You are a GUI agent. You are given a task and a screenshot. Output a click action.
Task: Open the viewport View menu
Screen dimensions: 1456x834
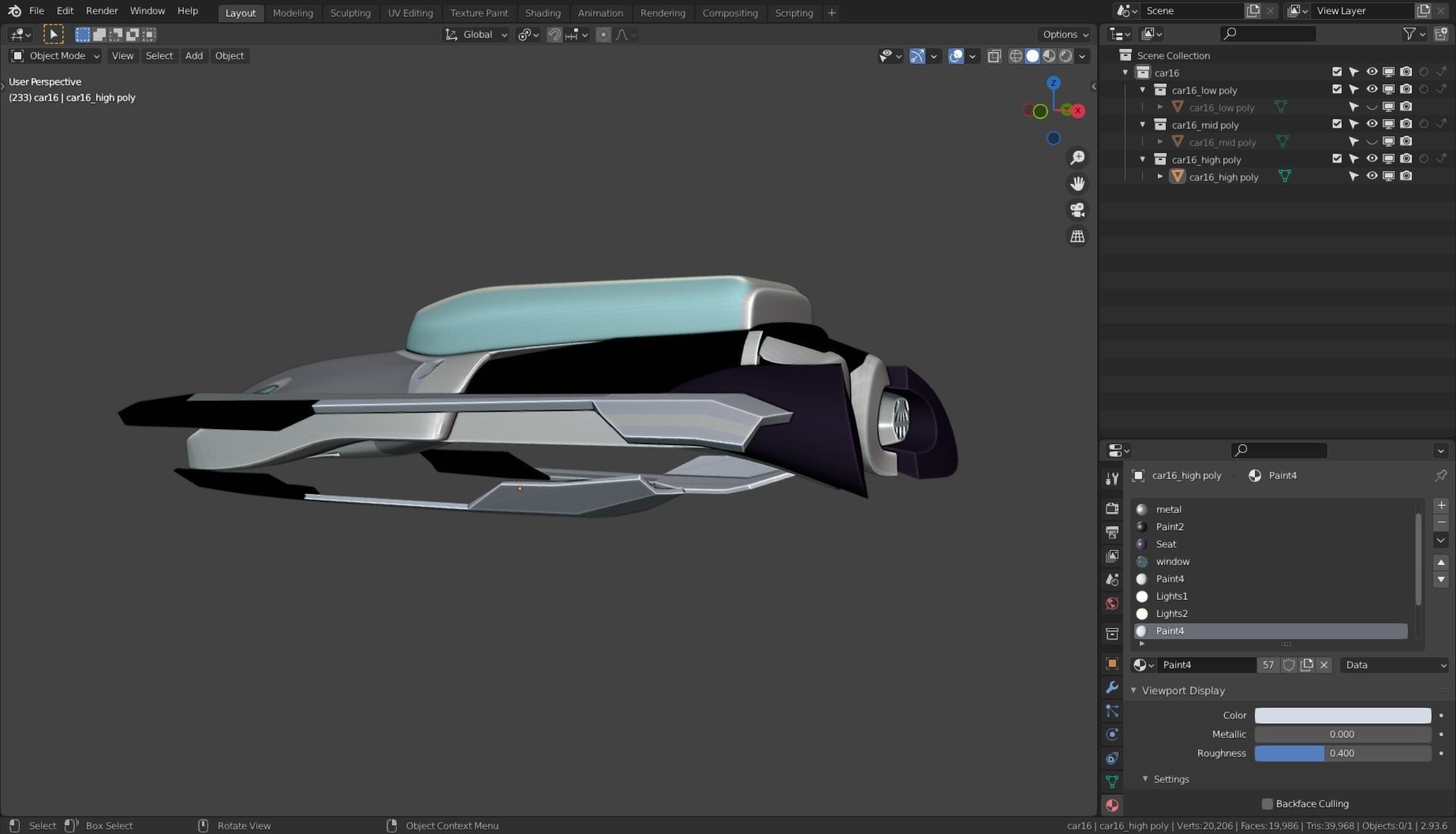click(122, 56)
